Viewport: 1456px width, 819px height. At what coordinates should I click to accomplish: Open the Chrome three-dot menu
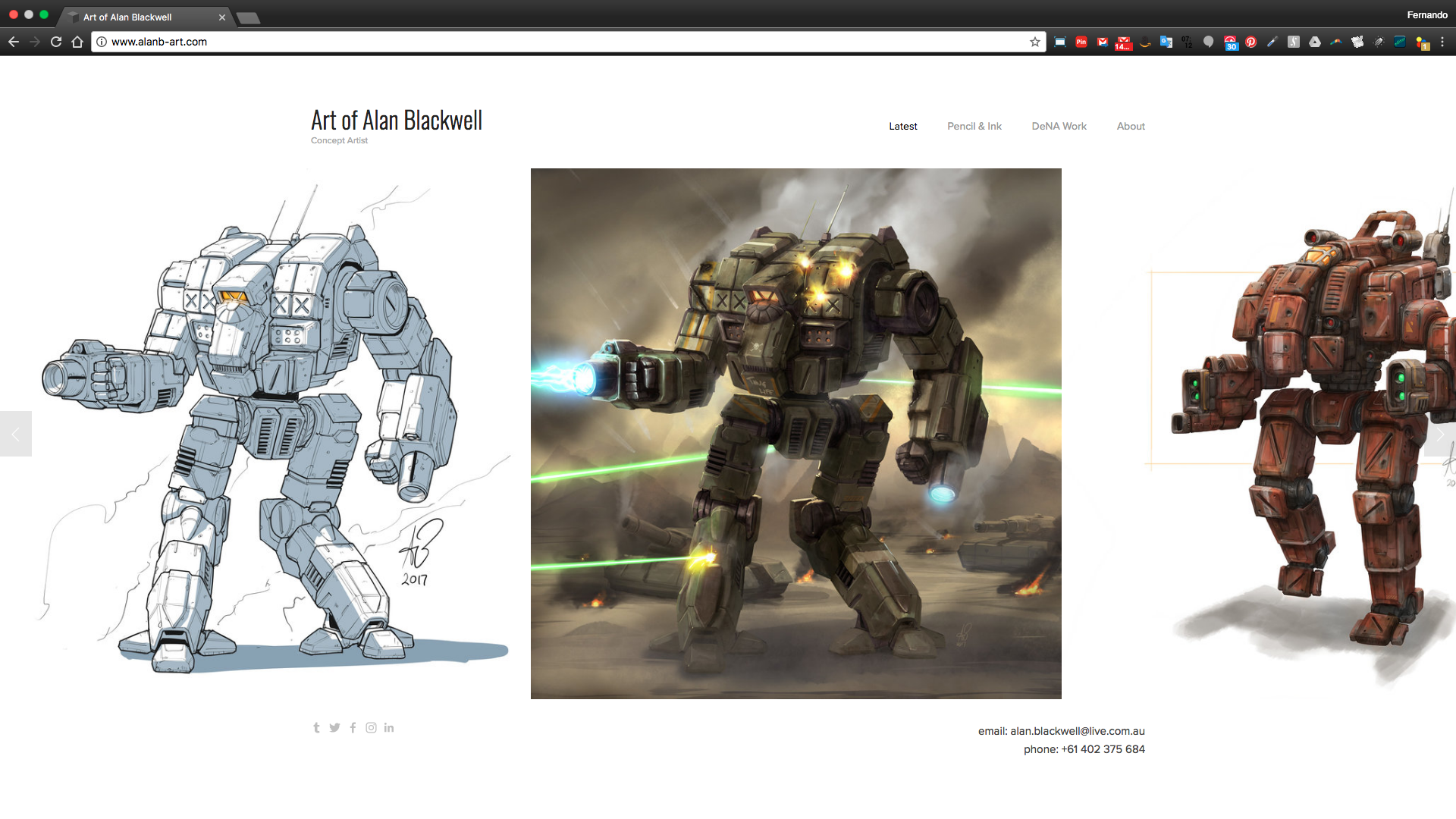[1442, 42]
